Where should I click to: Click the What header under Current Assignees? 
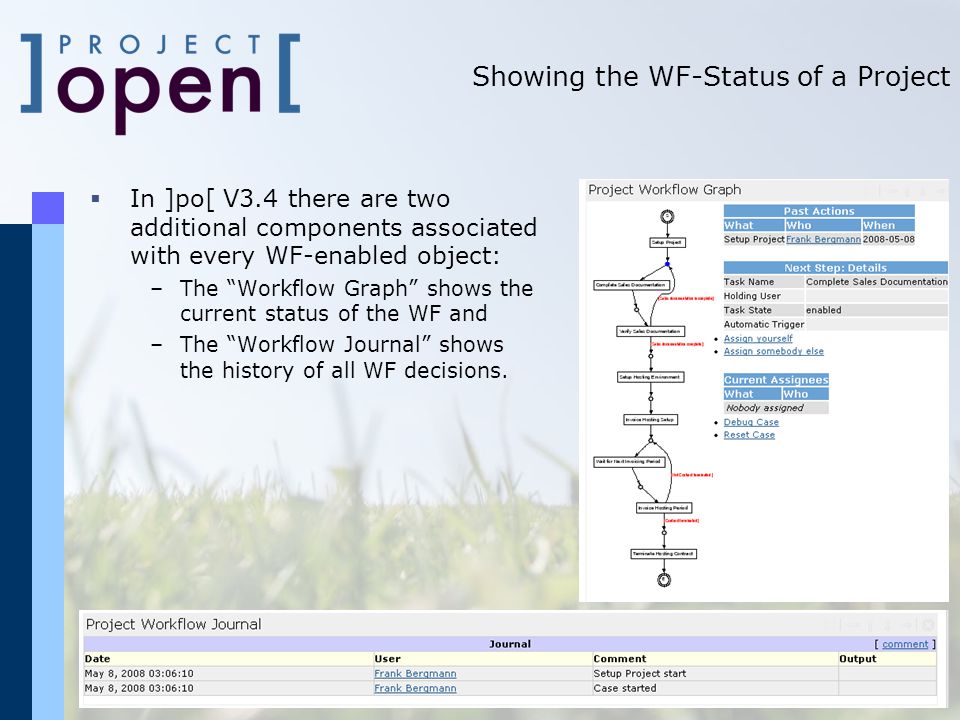pyautogui.click(x=752, y=394)
